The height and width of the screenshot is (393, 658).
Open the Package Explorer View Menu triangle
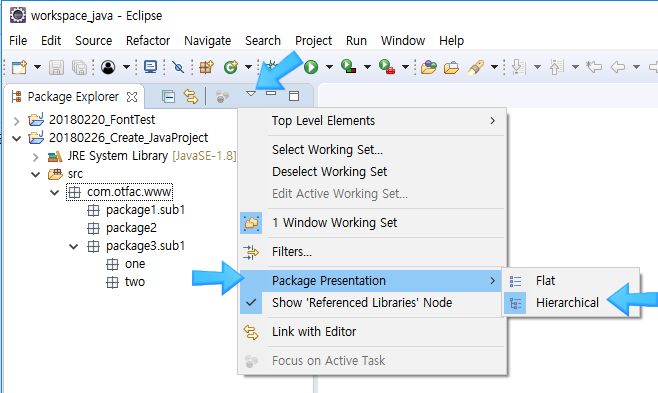[x=251, y=94]
